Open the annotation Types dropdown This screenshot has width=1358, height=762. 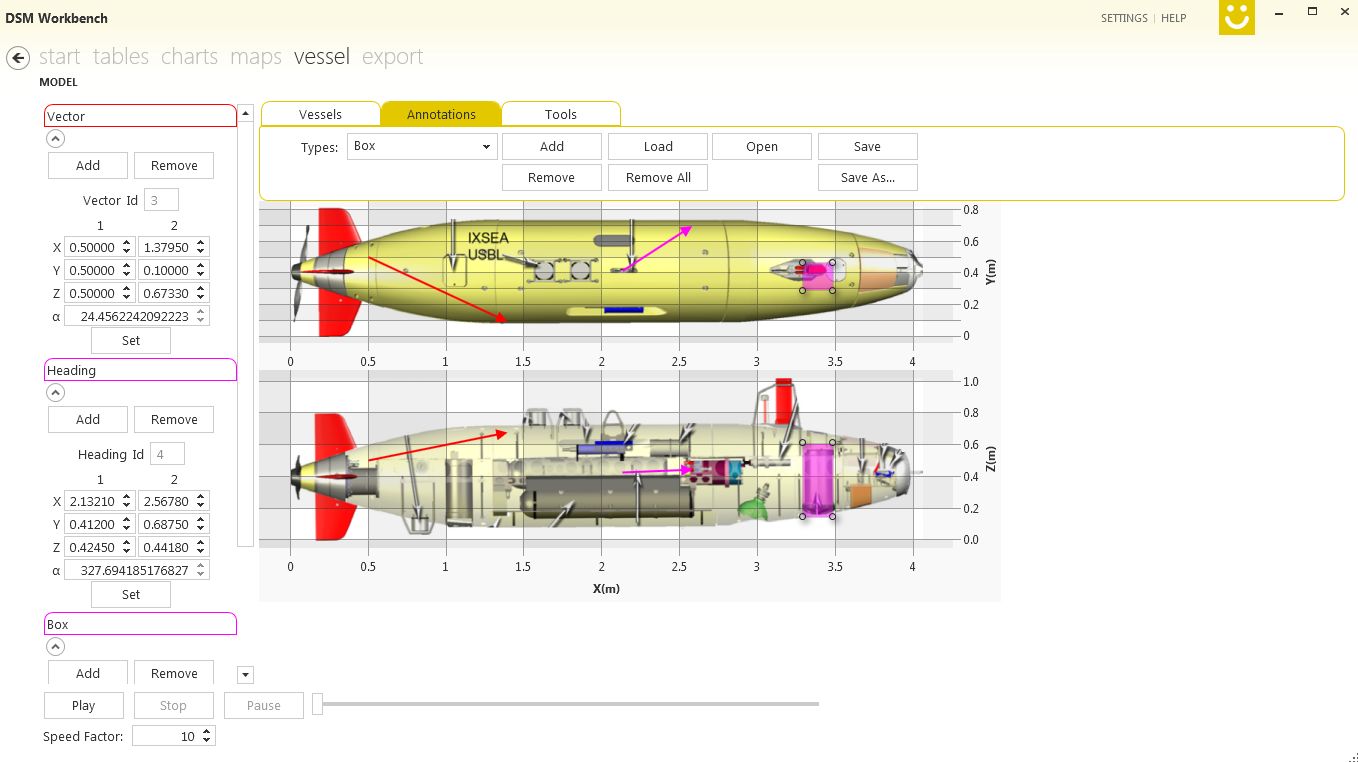click(421, 146)
